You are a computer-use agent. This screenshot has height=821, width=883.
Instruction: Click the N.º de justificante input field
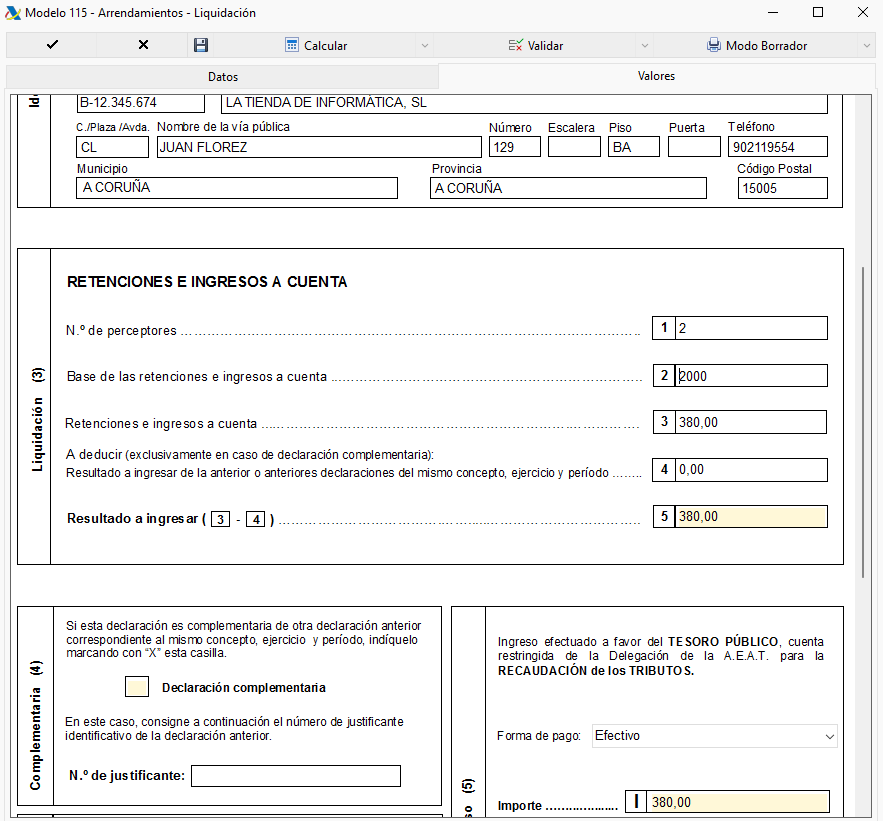pyautogui.click(x=296, y=776)
